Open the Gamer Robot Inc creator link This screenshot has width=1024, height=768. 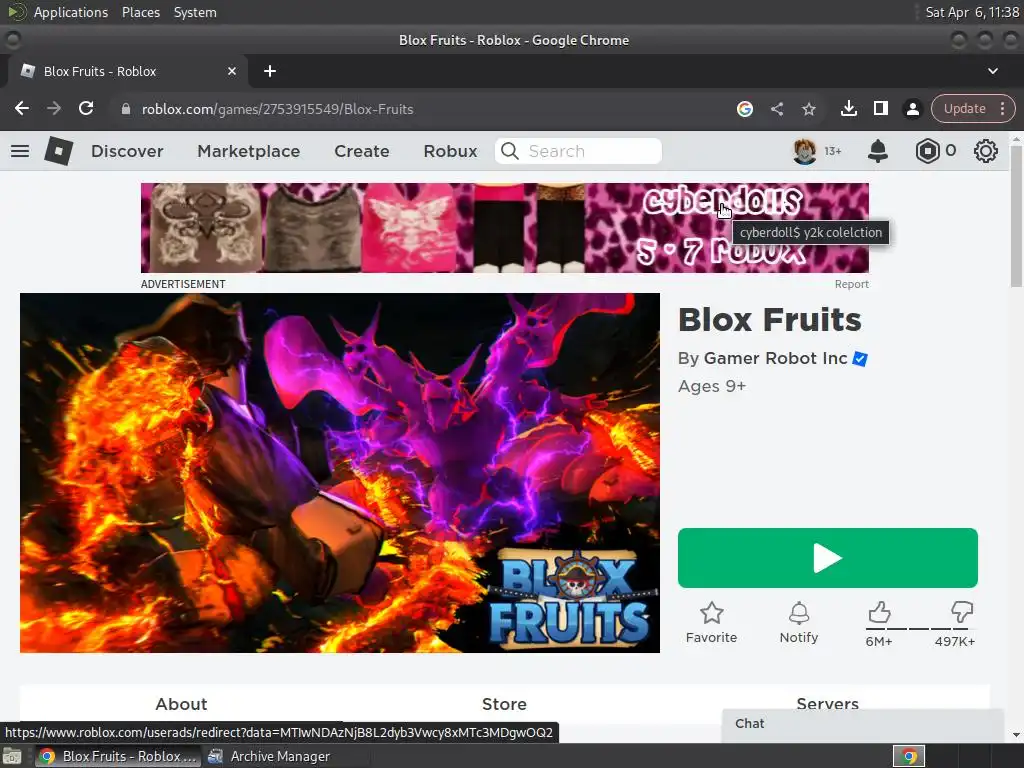pyautogui.click(x=775, y=359)
